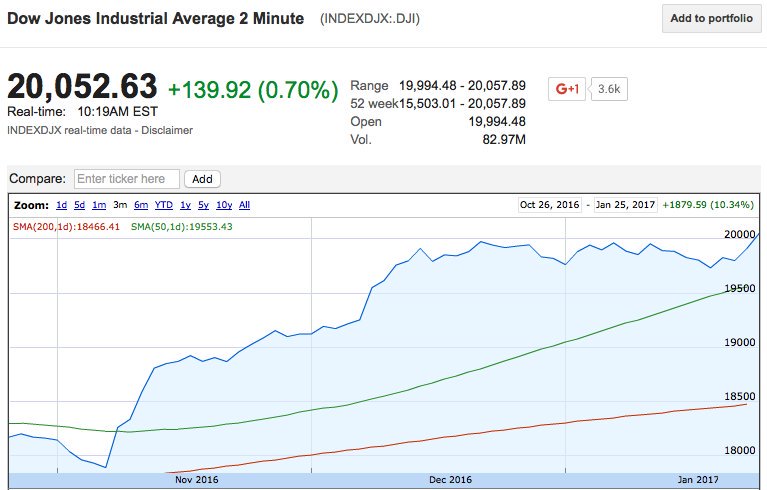The width and height of the screenshot is (767, 490).
Task: Click the 18500 y-axis label
Action: click(x=740, y=397)
